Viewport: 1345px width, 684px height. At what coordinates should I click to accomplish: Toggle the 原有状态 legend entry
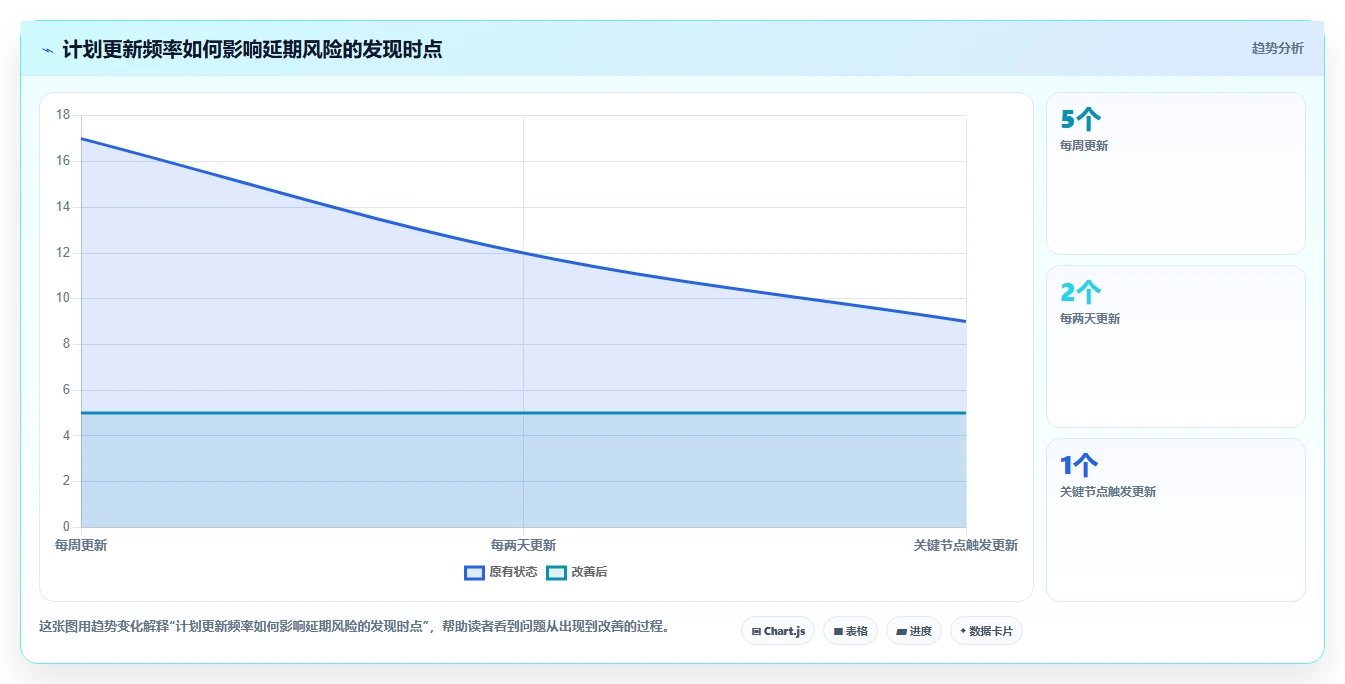(x=501, y=572)
